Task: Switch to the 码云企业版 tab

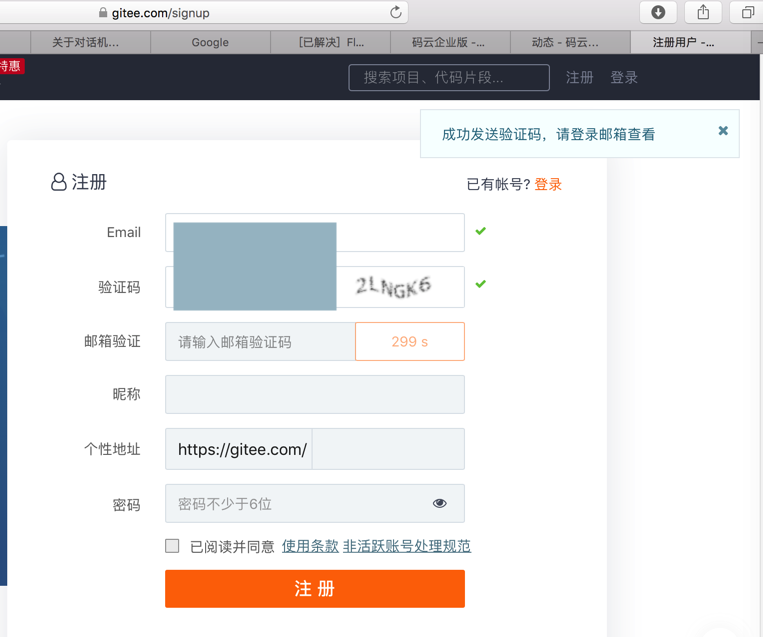Action: coord(448,42)
